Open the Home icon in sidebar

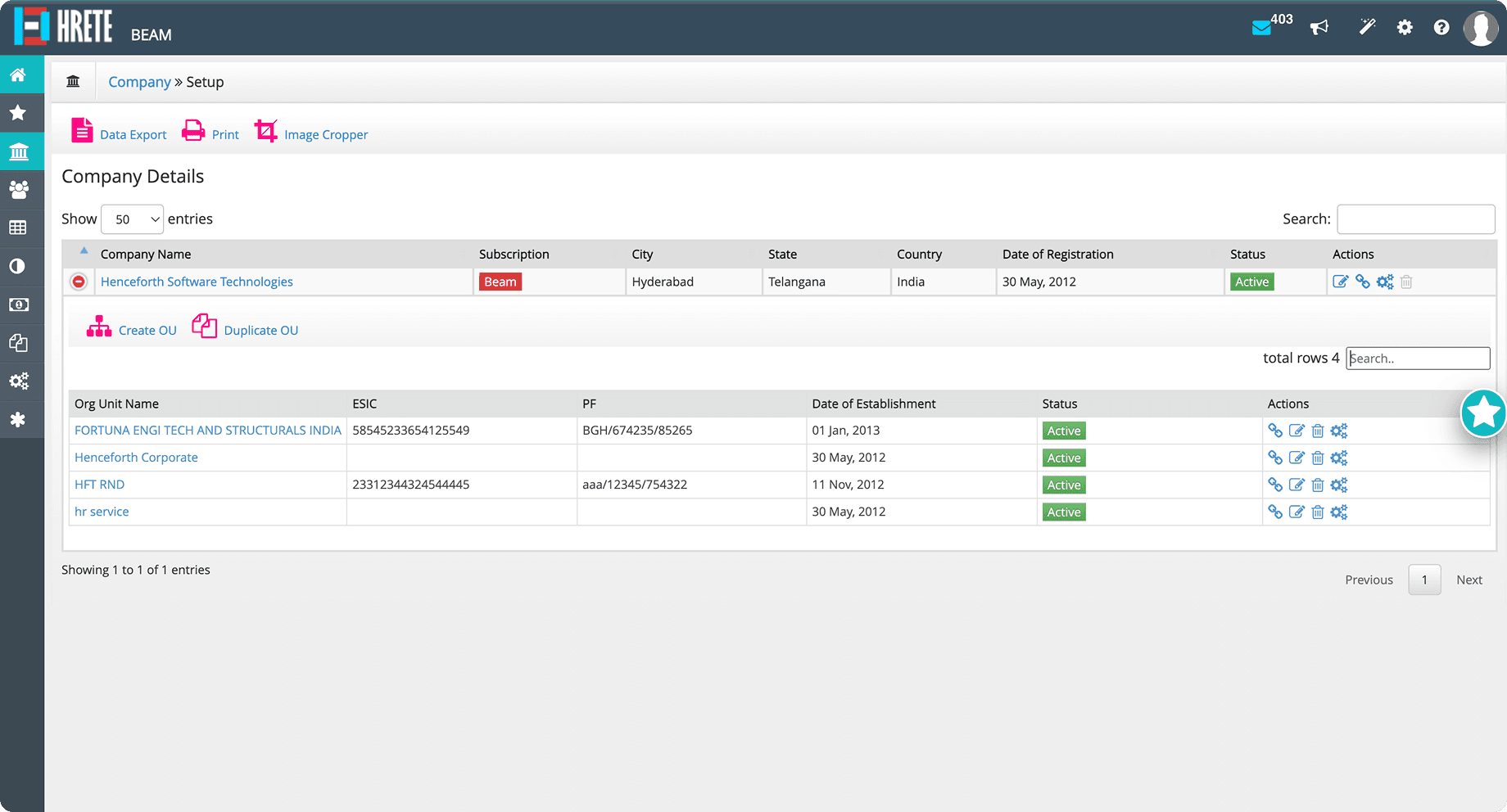click(x=18, y=75)
